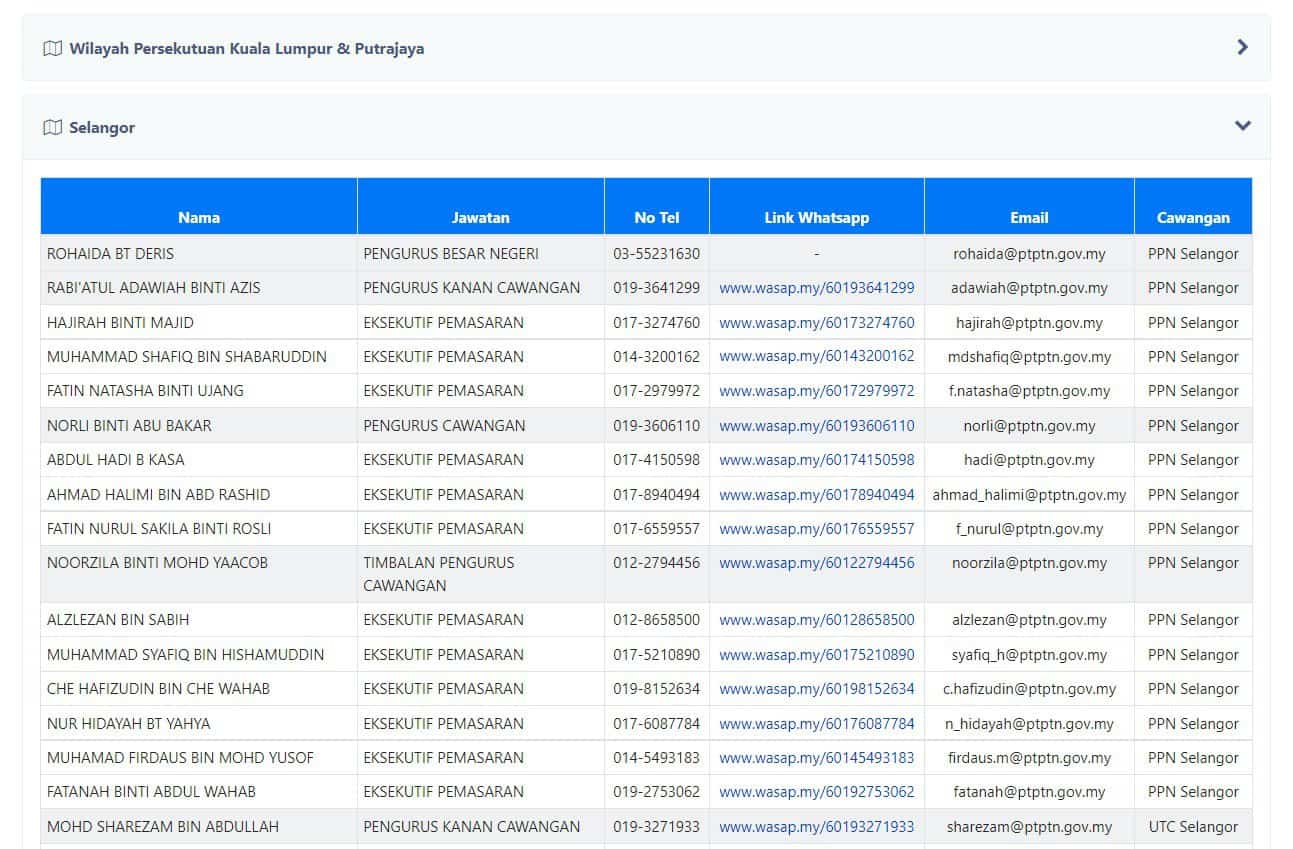The height and width of the screenshot is (849, 1293).
Task: Select the name ABDUL HADI B KASA
Action: pos(115,460)
